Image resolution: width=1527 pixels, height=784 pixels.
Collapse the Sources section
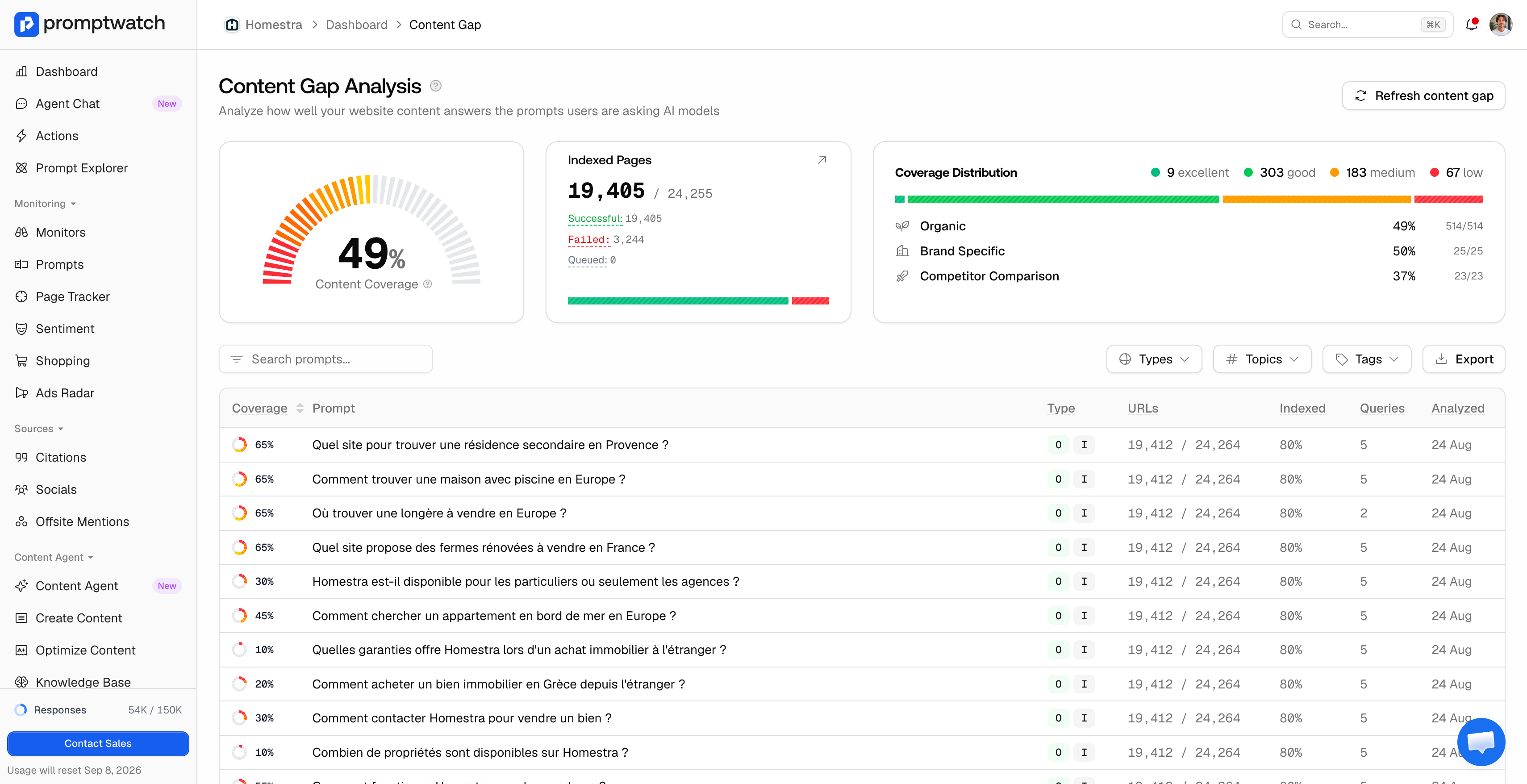tap(38, 429)
